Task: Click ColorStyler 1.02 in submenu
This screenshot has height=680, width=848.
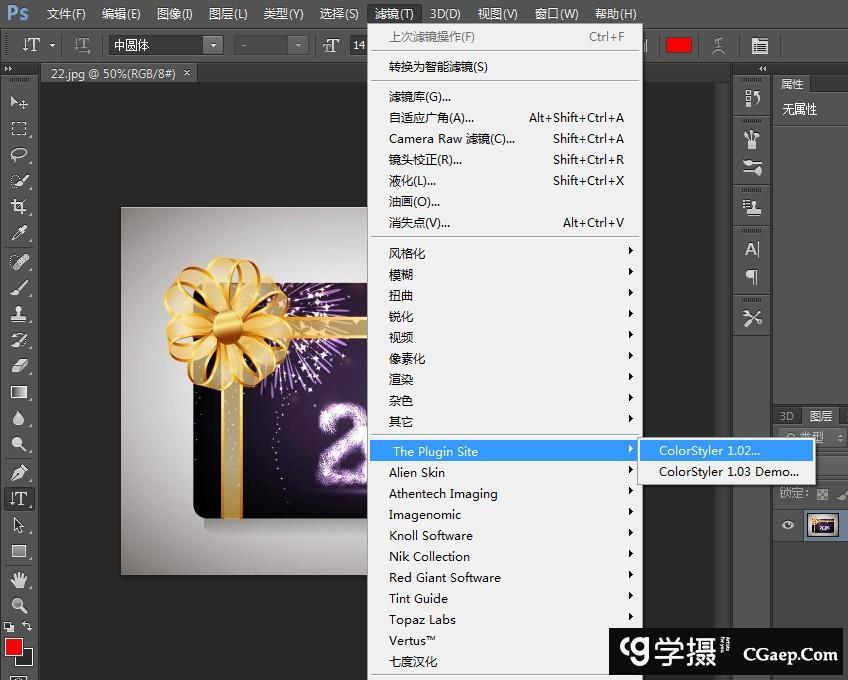Action: (x=709, y=451)
